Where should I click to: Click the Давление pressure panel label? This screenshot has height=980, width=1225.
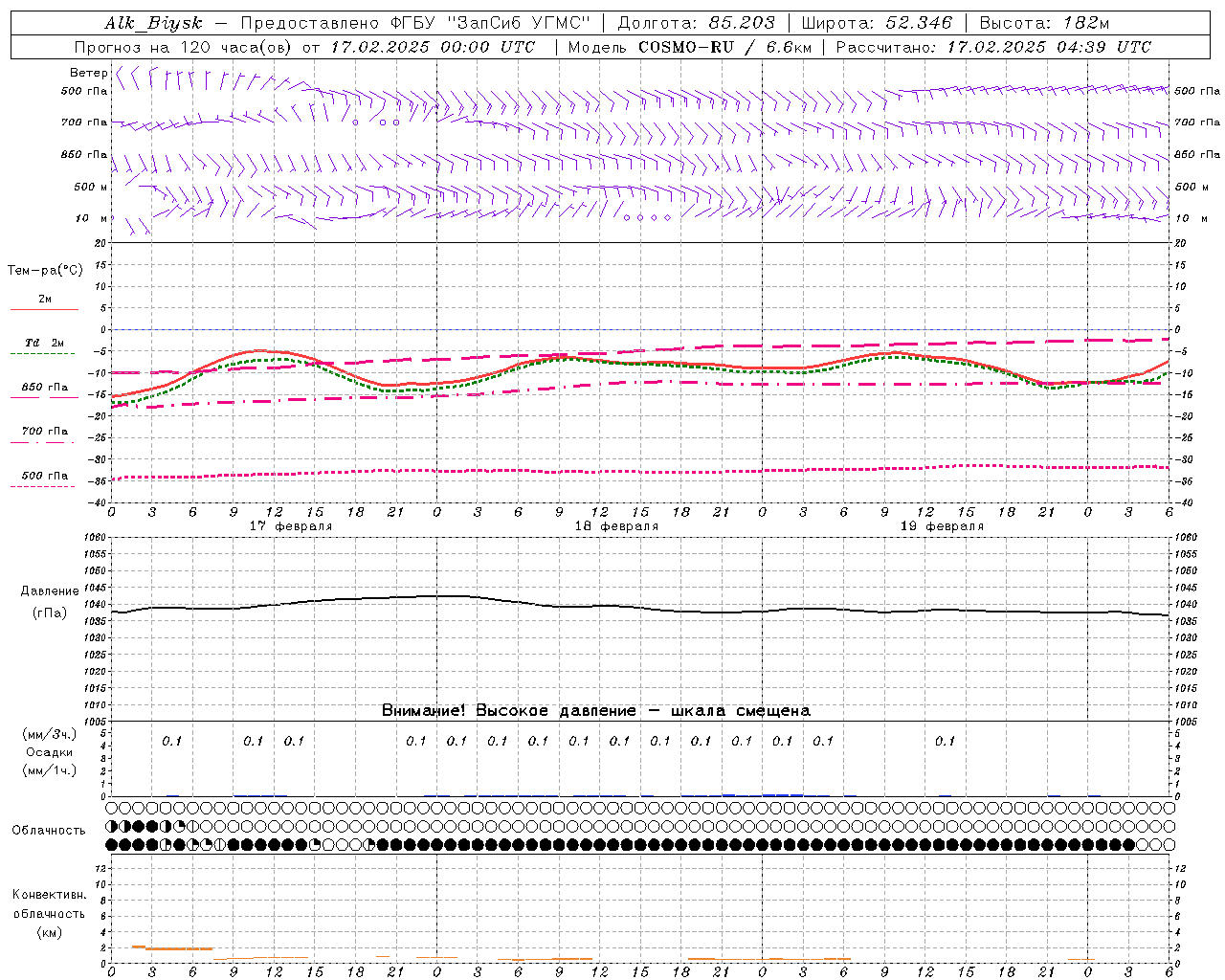[50, 591]
